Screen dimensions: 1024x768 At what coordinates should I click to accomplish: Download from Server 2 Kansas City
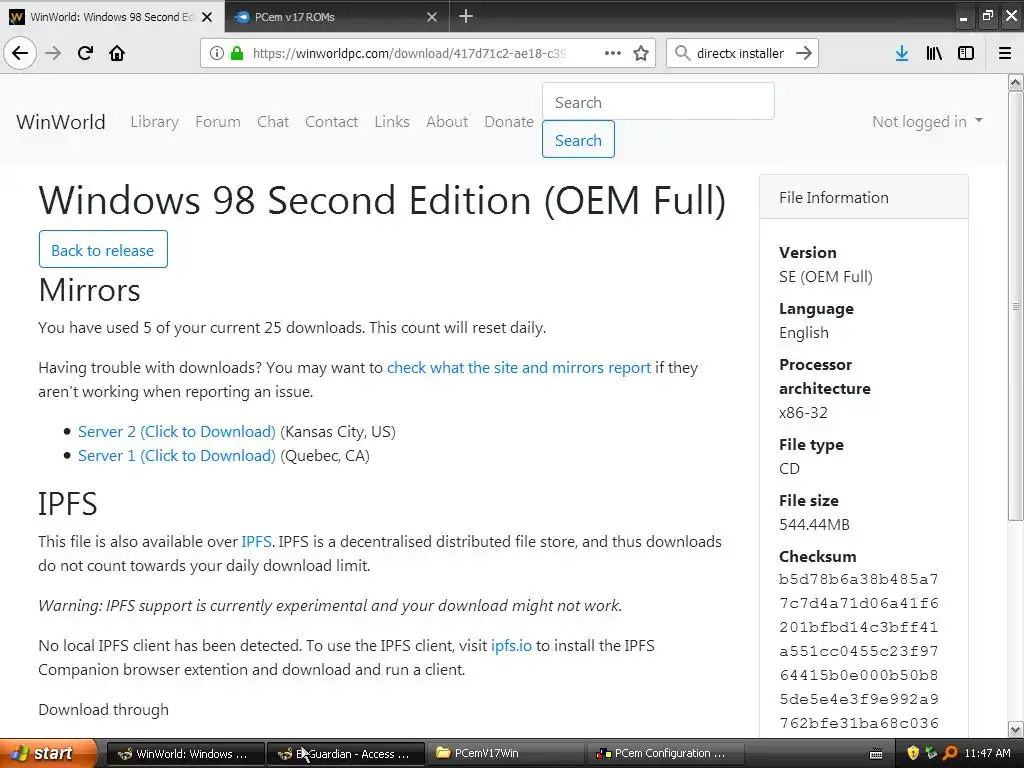point(176,432)
